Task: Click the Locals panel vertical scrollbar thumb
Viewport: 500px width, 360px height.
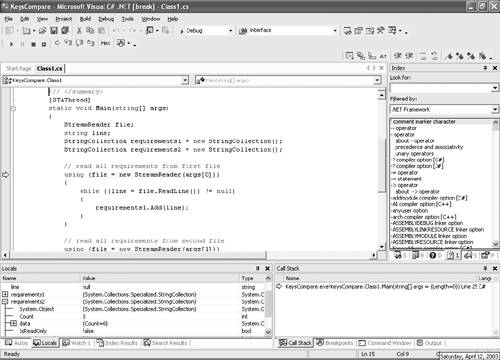Action: [x=268, y=304]
